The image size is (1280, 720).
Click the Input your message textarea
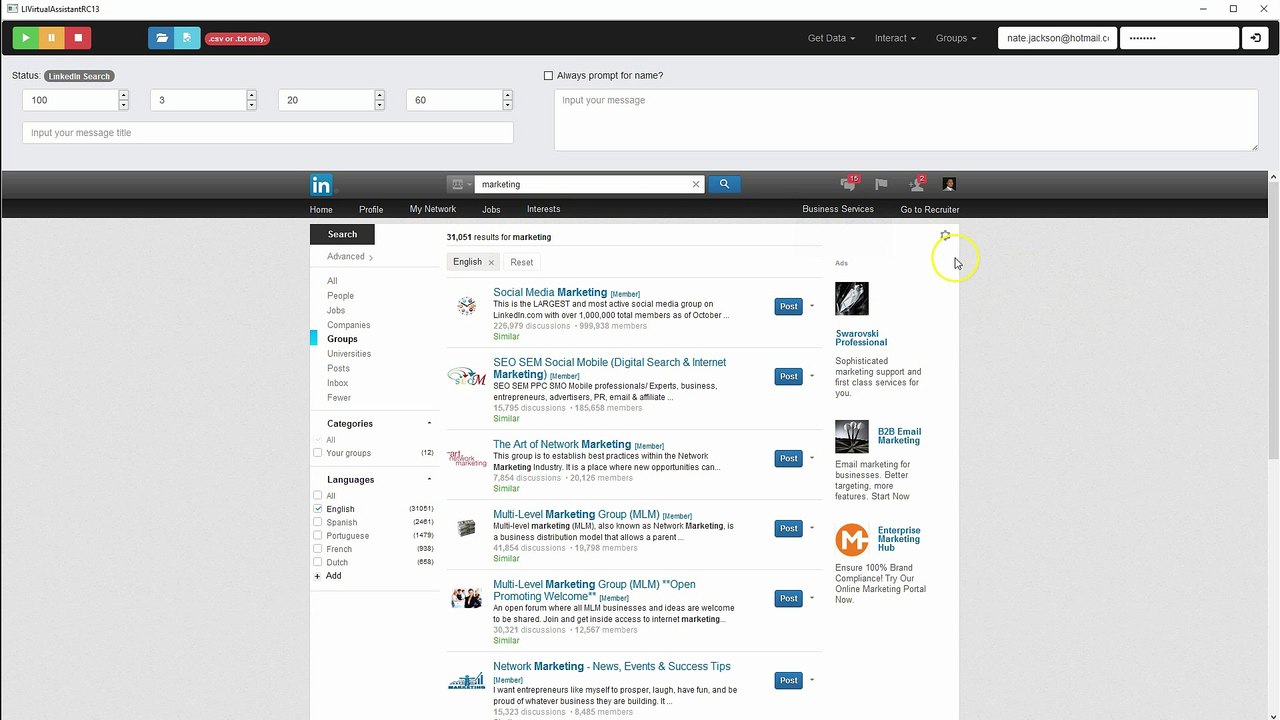pos(906,120)
